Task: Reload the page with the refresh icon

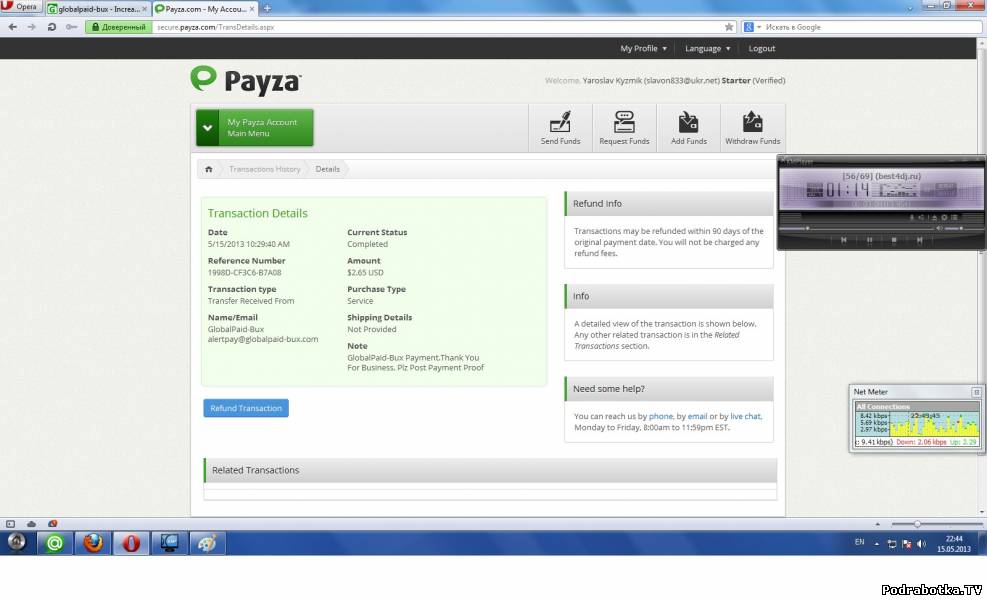Action: tap(51, 27)
